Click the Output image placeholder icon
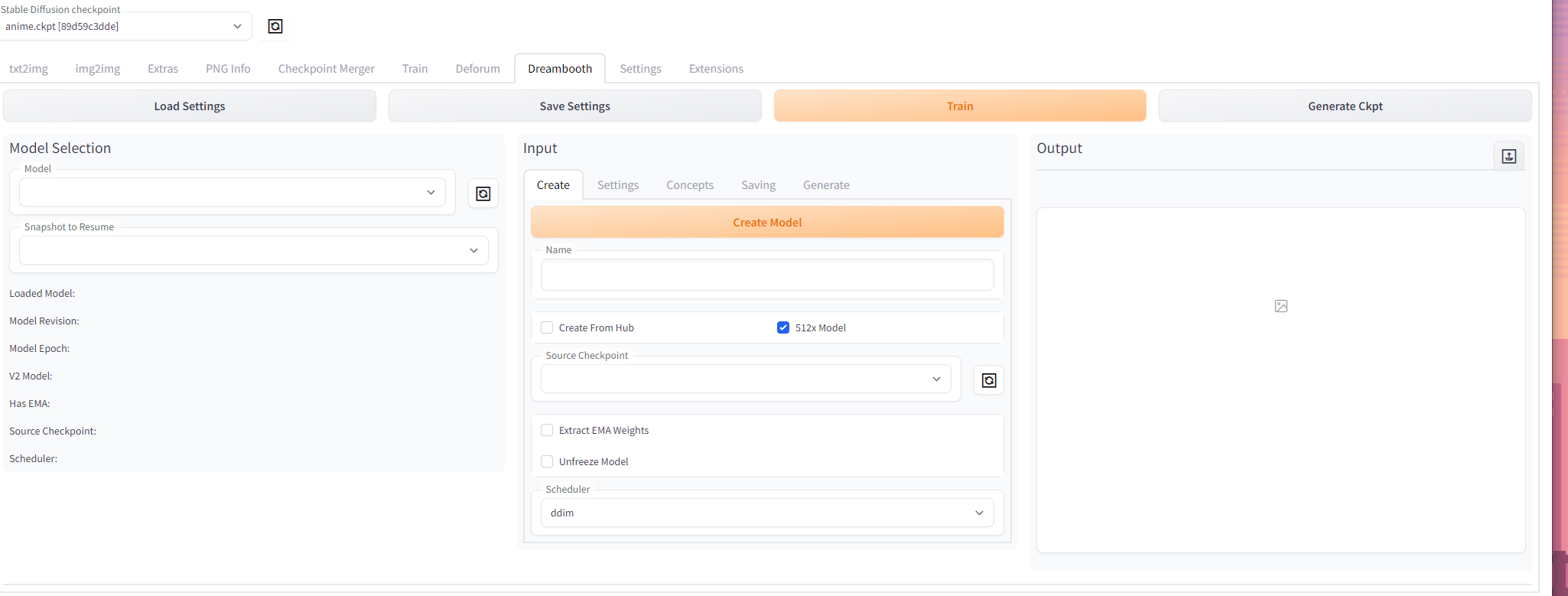 tap(1281, 306)
